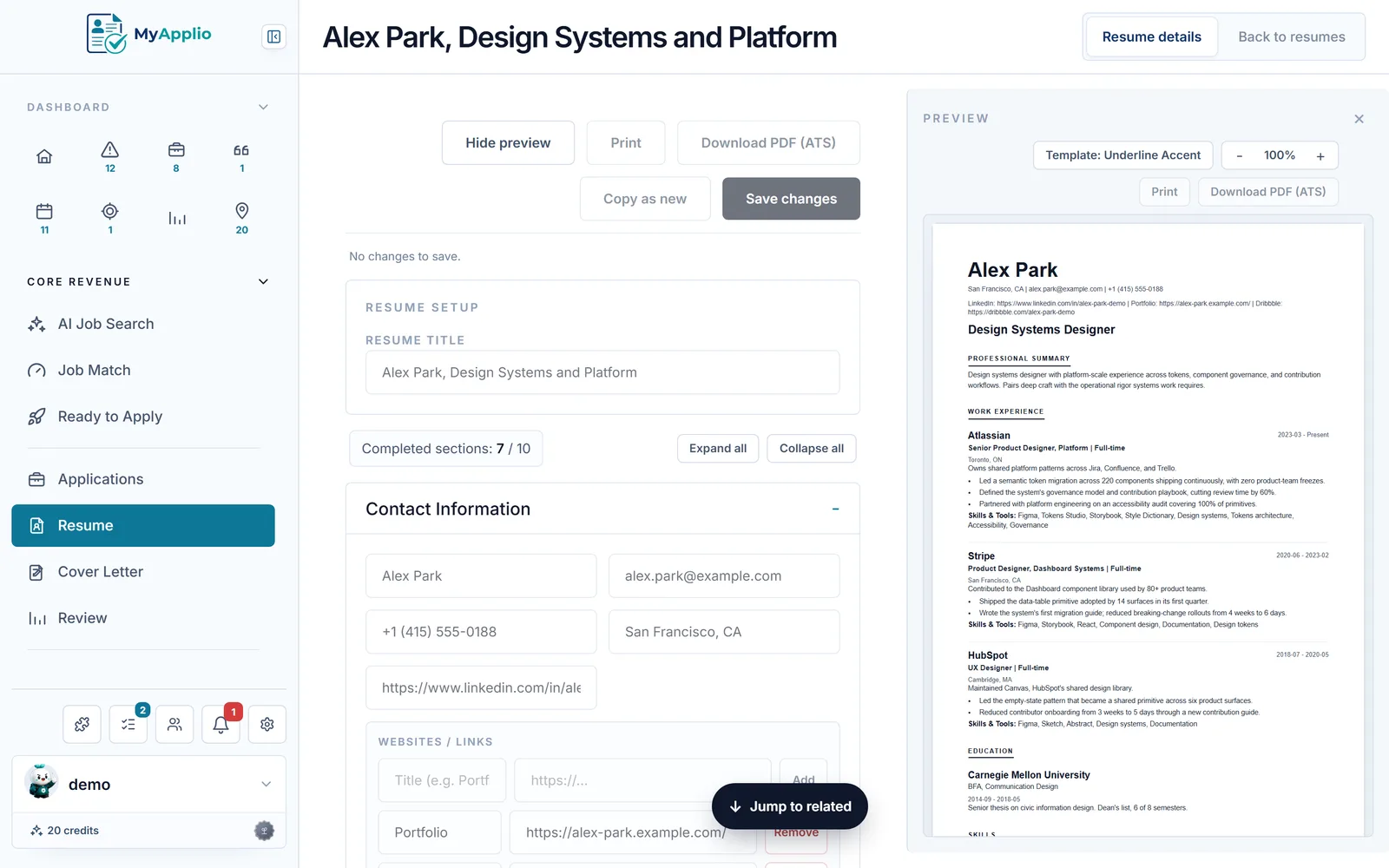1389x868 pixels.
Task: Click the demo user avatar
Action: (x=42, y=783)
